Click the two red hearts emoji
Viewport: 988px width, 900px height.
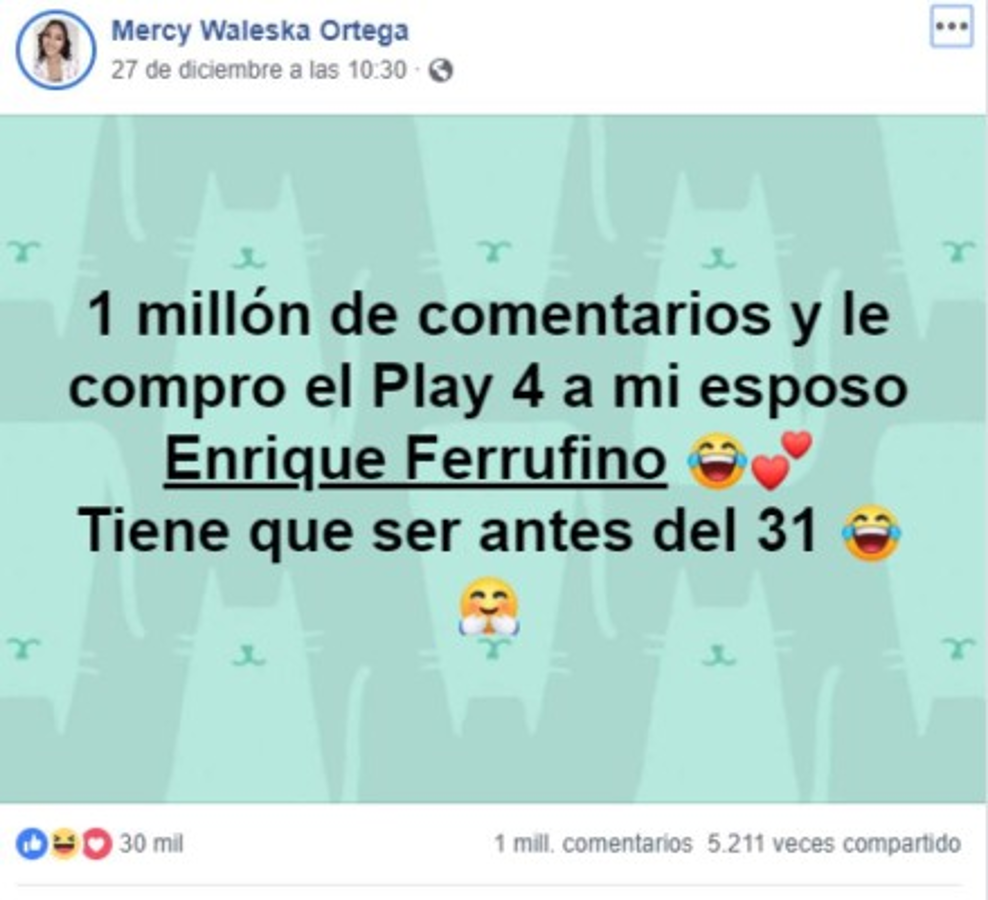click(x=781, y=460)
